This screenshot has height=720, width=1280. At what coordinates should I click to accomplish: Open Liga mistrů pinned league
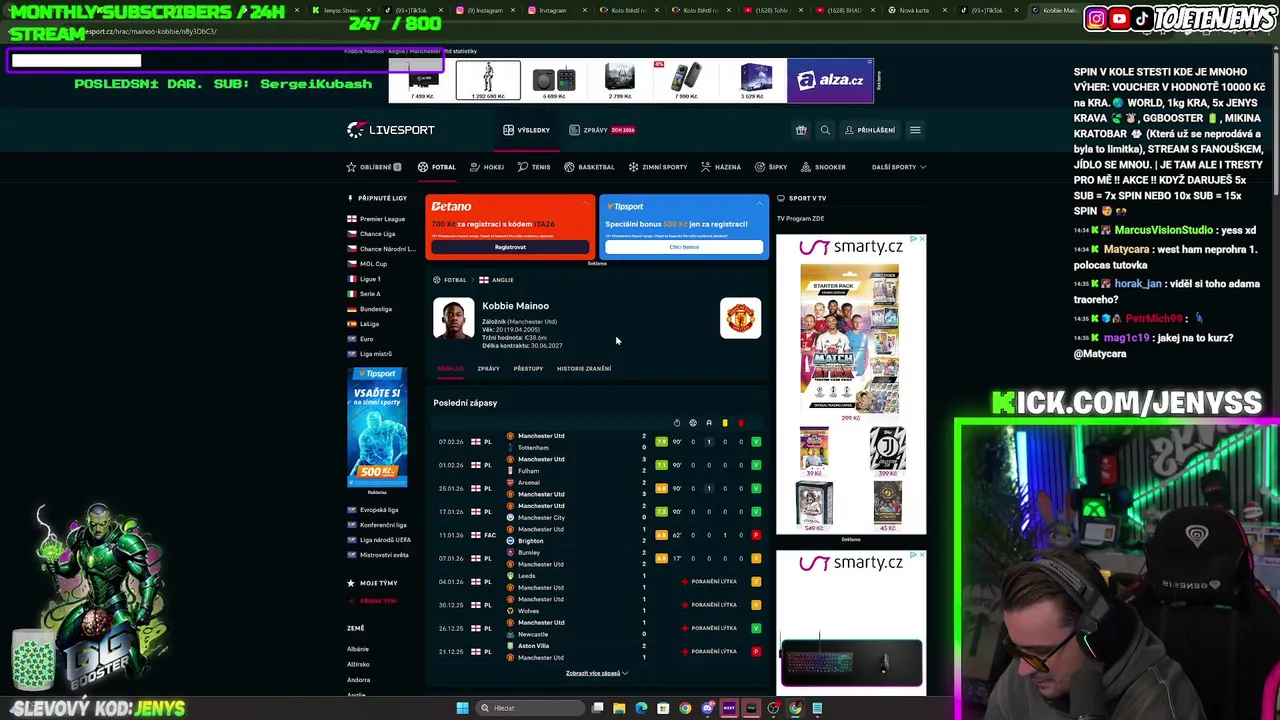[x=370, y=354]
